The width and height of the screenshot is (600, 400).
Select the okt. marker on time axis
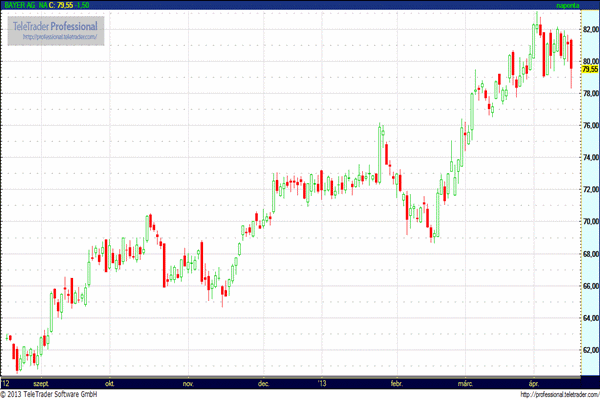pyautogui.click(x=109, y=382)
